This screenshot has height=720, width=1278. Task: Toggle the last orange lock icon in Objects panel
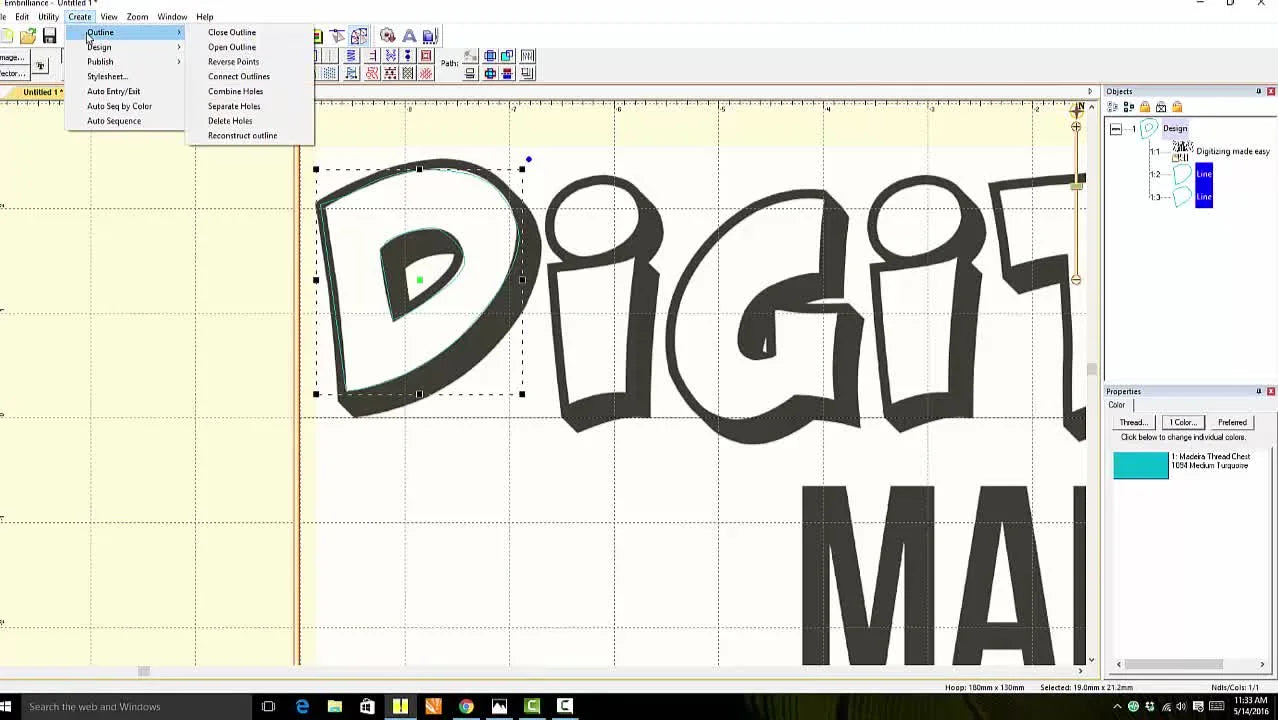click(x=1177, y=107)
